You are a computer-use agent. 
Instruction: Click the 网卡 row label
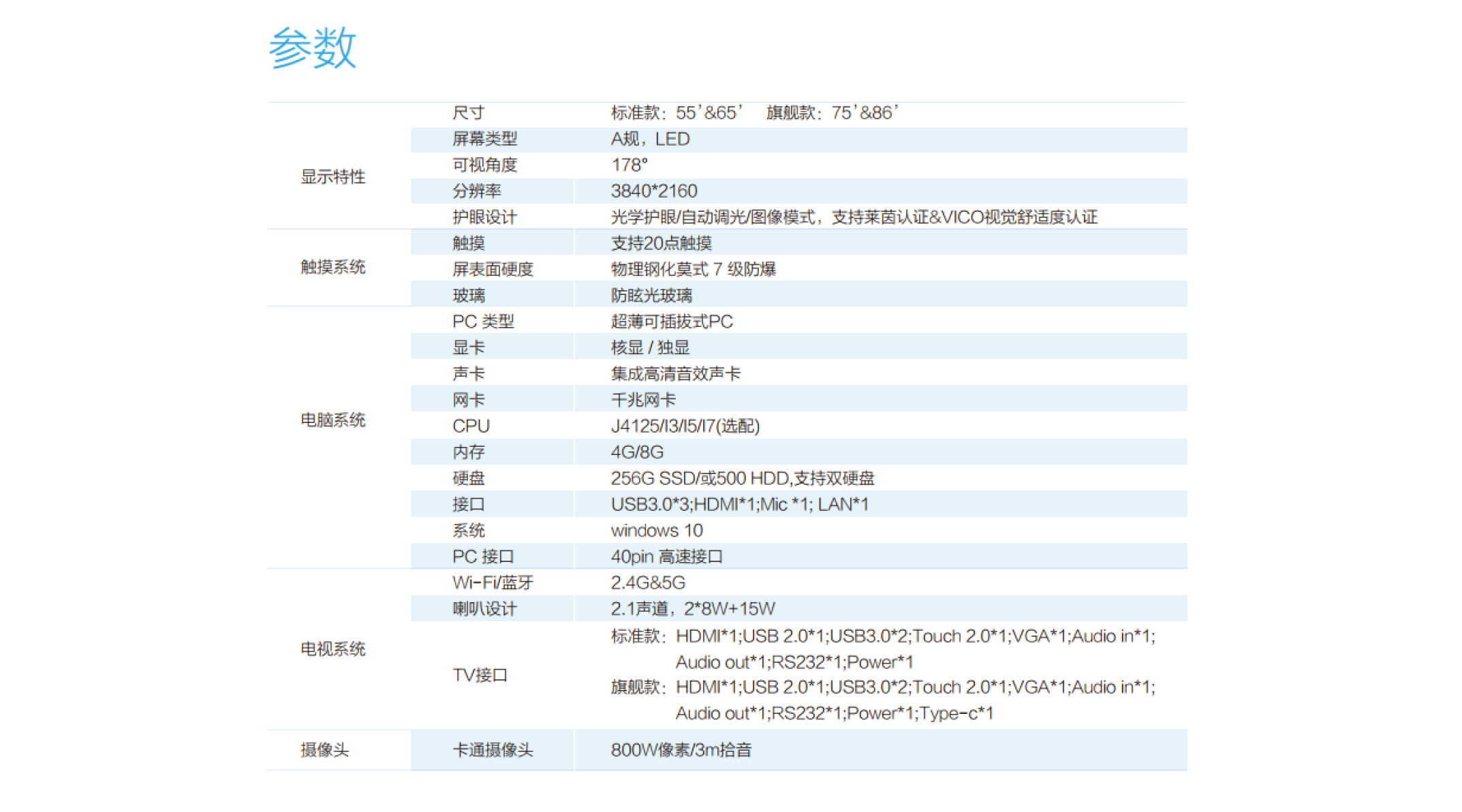[469, 400]
